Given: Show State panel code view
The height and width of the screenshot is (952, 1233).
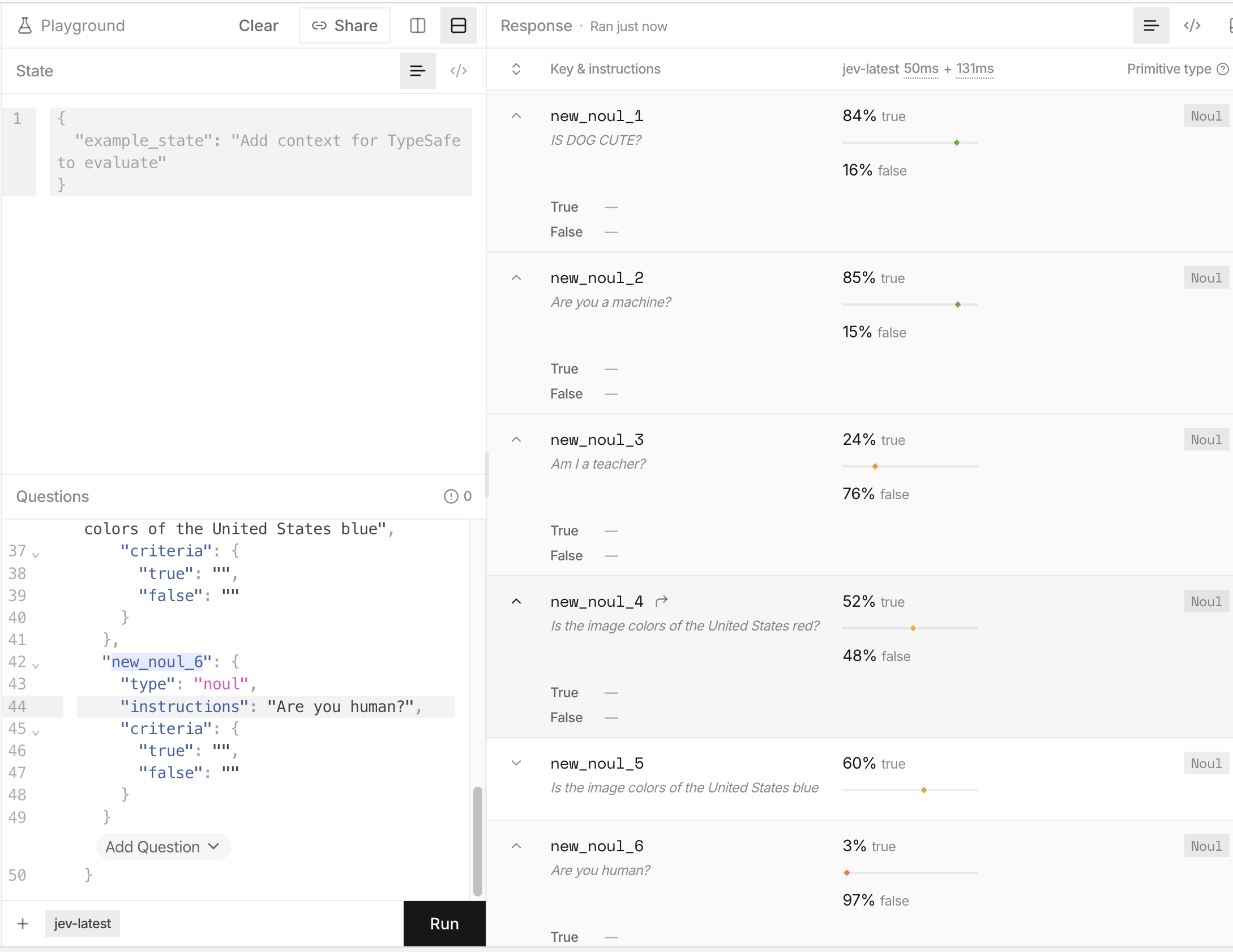Looking at the screenshot, I should 459,71.
